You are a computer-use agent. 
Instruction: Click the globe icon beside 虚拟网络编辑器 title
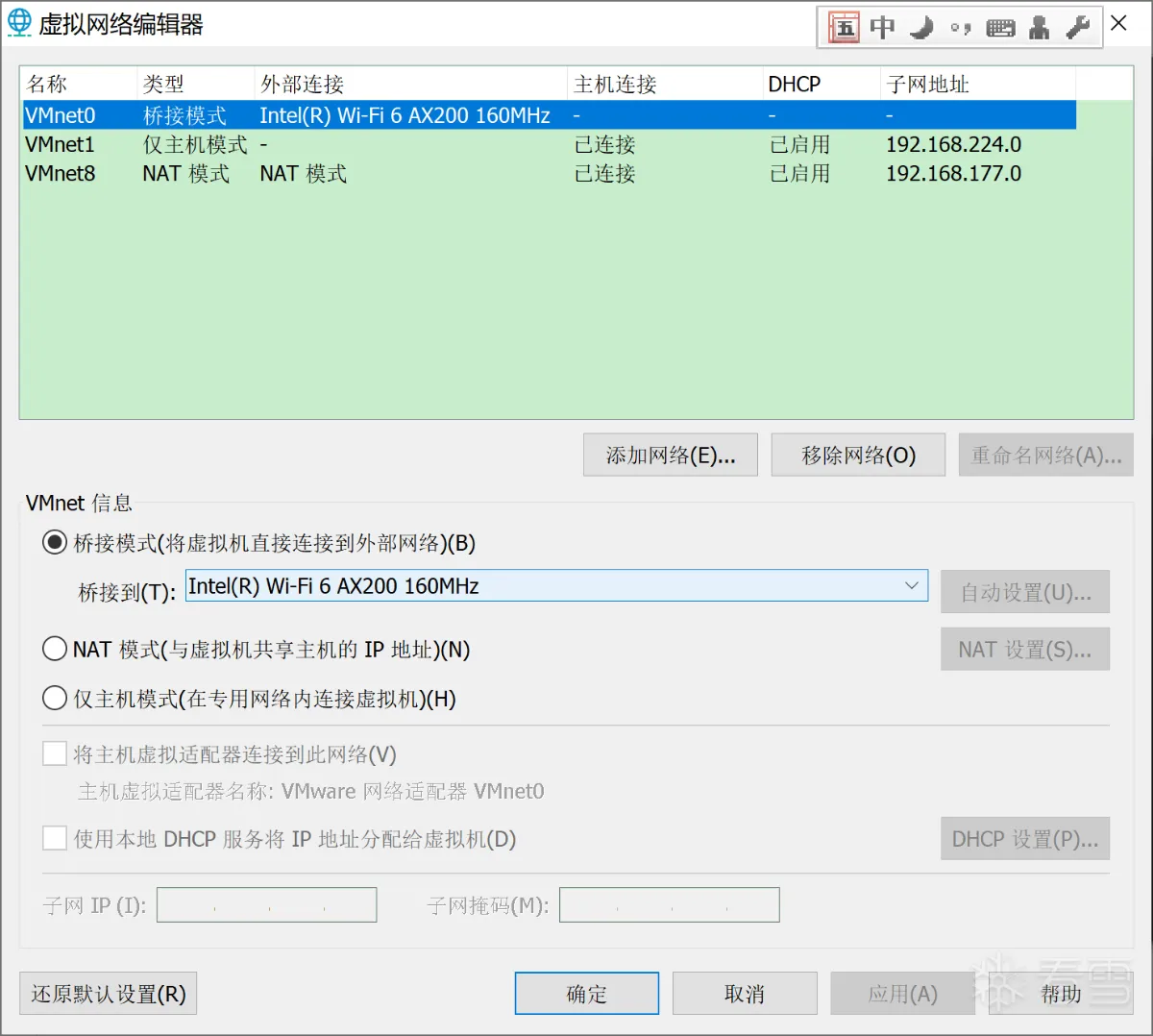pos(19,22)
